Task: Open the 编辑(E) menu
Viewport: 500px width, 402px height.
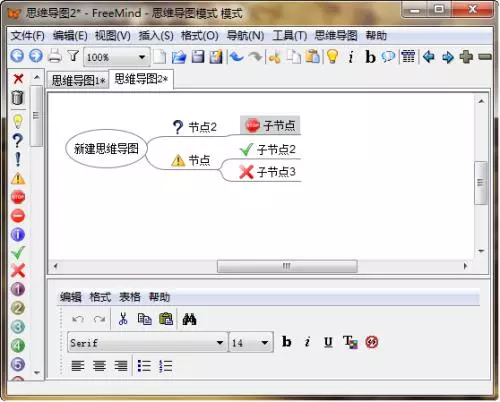Action: click(x=70, y=35)
